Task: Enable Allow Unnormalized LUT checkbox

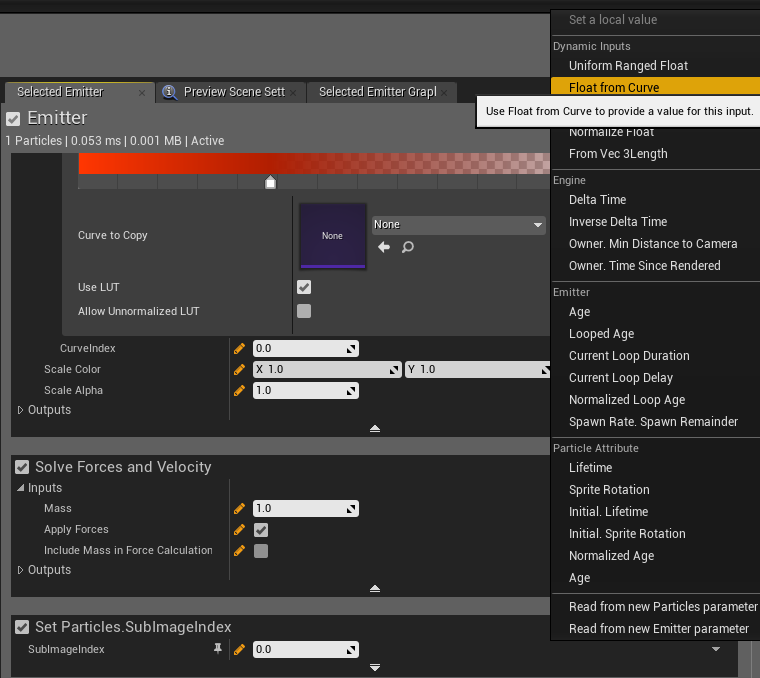Action: [x=304, y=311]
